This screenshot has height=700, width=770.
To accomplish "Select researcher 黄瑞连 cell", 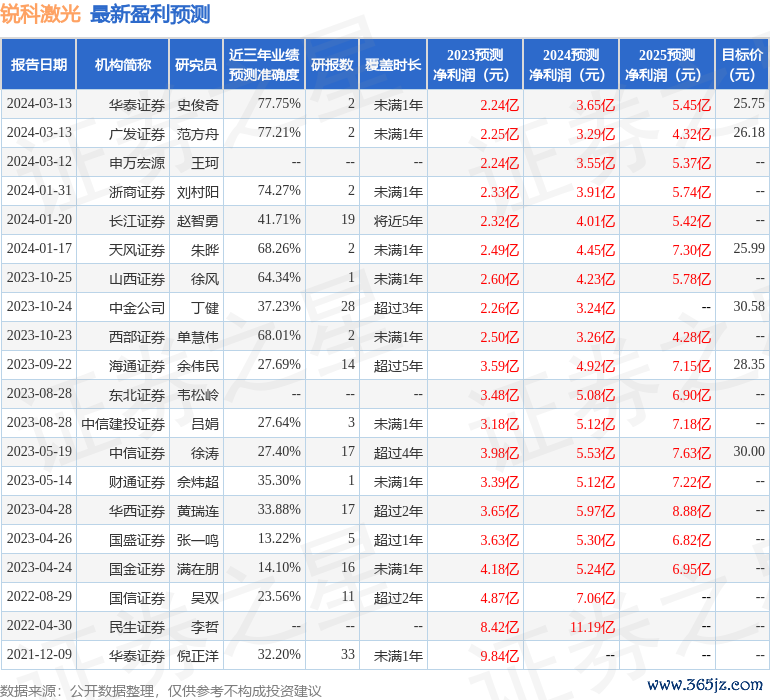I will (198, 510).
